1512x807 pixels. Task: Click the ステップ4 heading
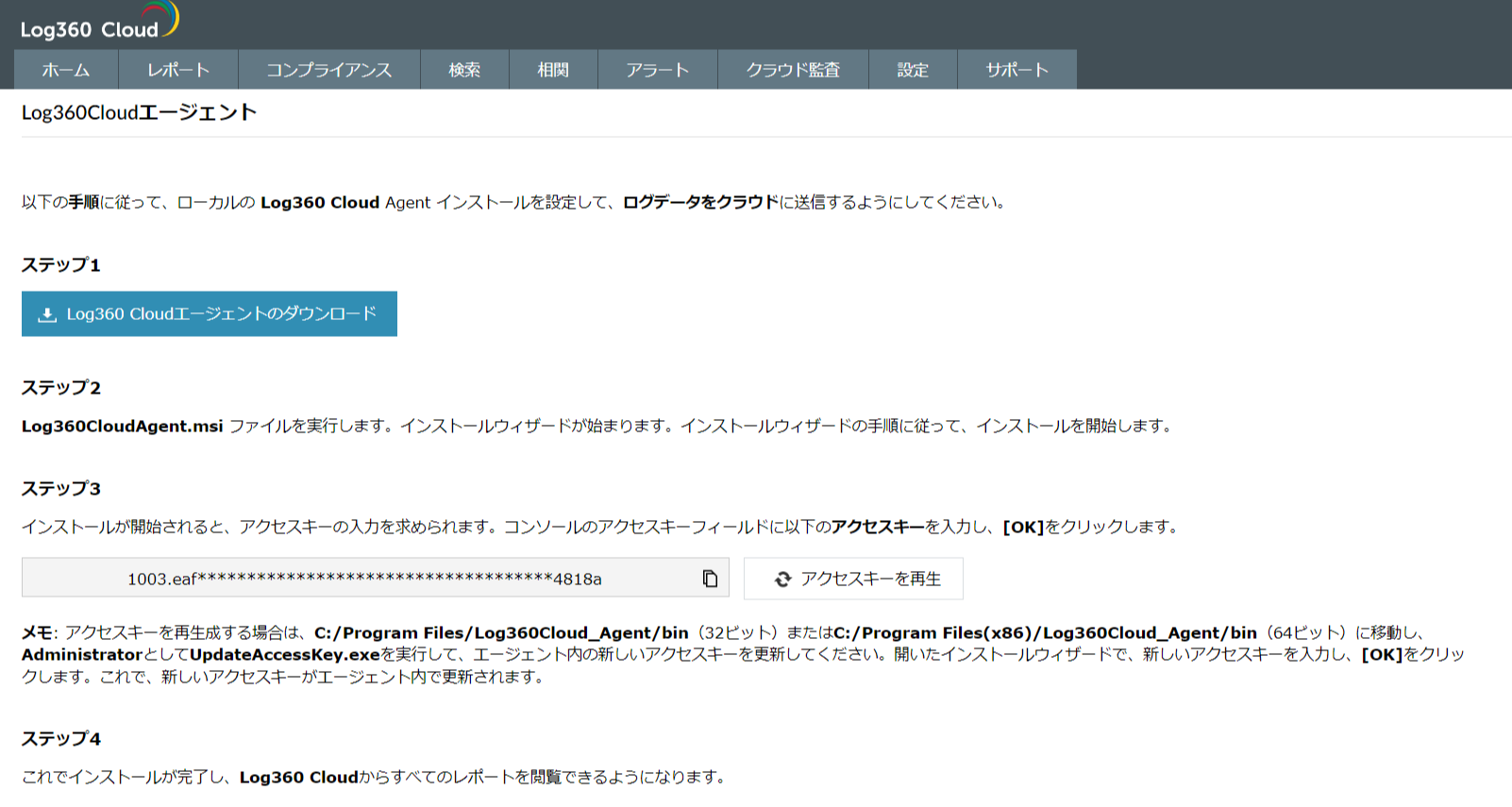pyautogui.click(x=61, y=739)
